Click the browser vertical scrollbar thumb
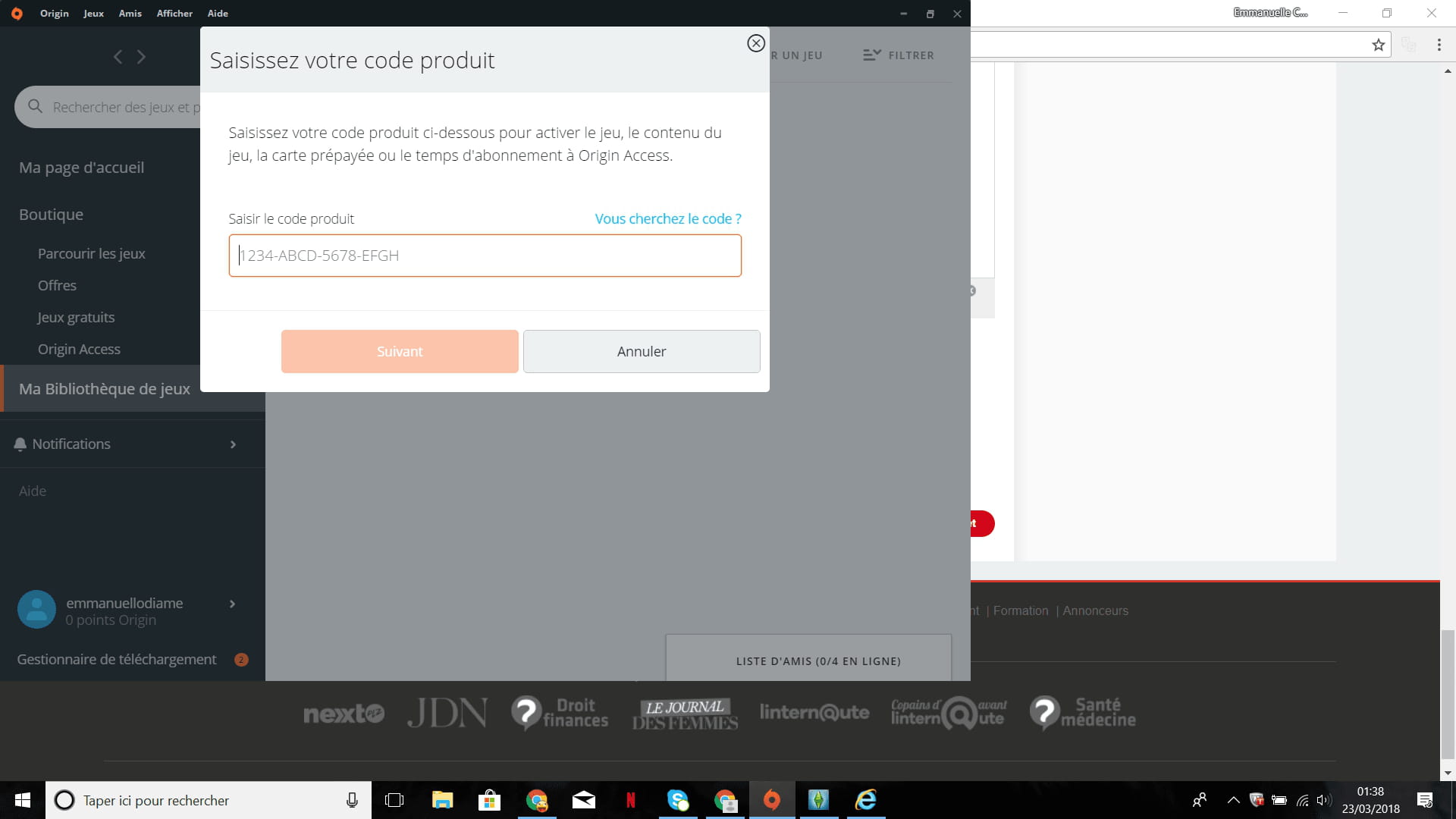The width and height of the screenshot is (1456, 819). [x=1448, y=693]
